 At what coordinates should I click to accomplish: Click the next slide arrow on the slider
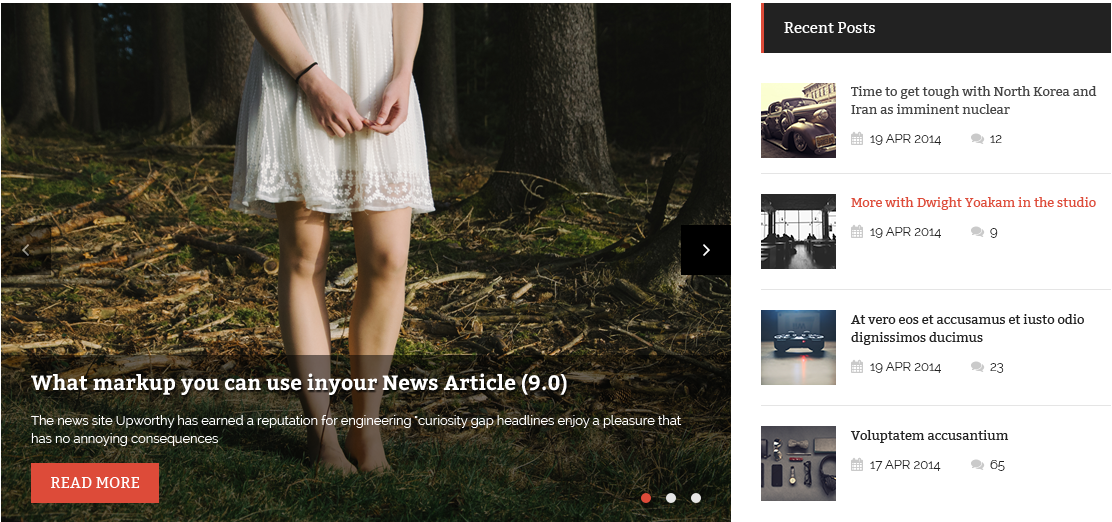click(x=705, y=250)
